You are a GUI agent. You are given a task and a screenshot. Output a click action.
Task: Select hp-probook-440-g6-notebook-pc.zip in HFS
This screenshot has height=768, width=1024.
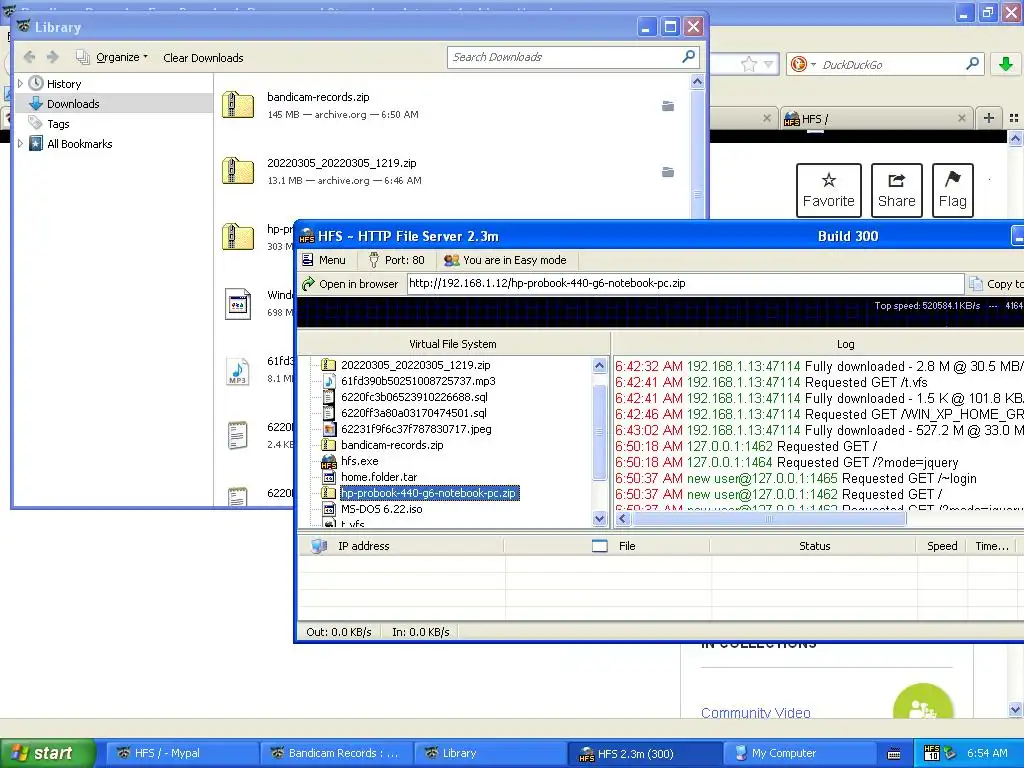[429, 493]
